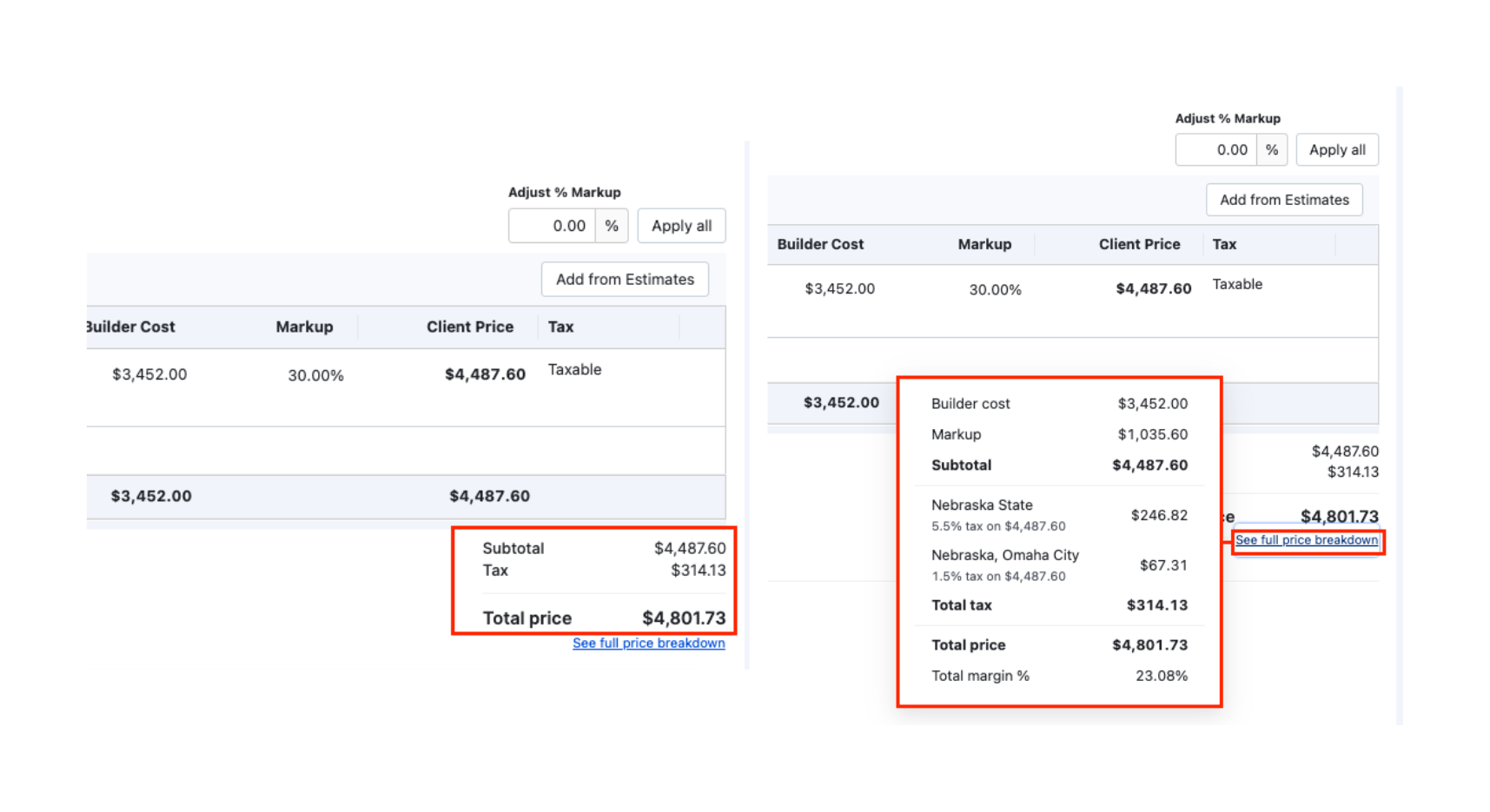Click the Tax $314.13 value in the left summary
Screen dimensions: 1490x812
698,571
